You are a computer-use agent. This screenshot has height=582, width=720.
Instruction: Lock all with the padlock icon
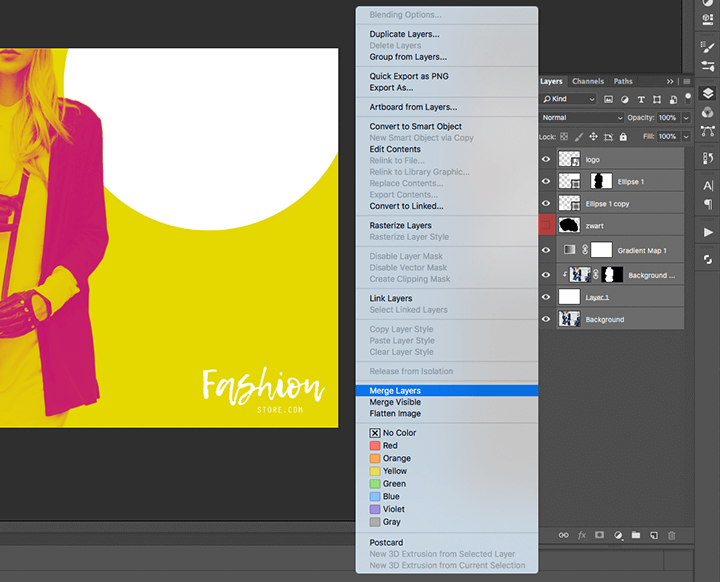tap(623, 136)
